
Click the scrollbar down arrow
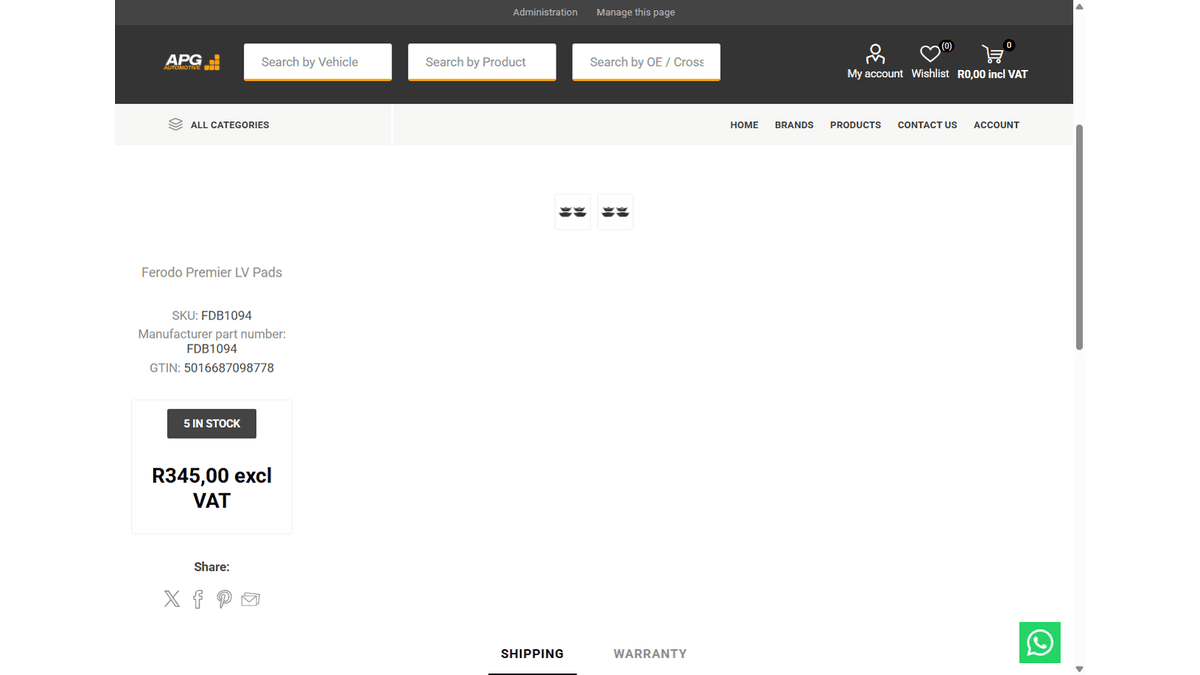[1079, 668]
